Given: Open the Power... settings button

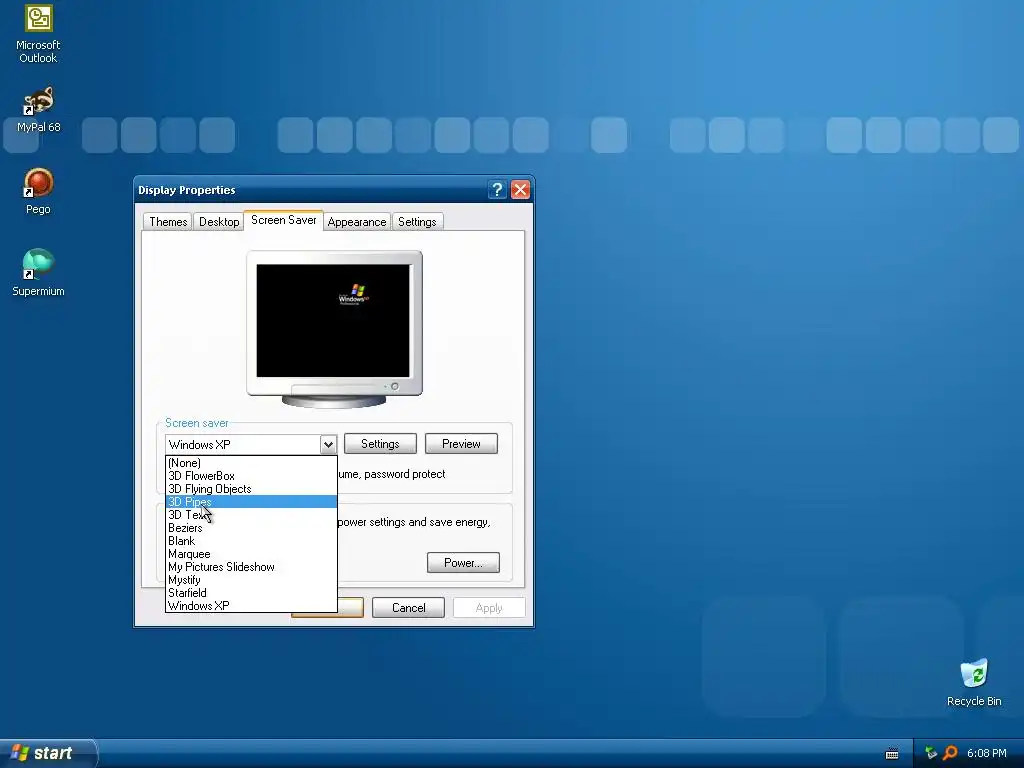Looking at the screenshot, I should coord(463,562).
